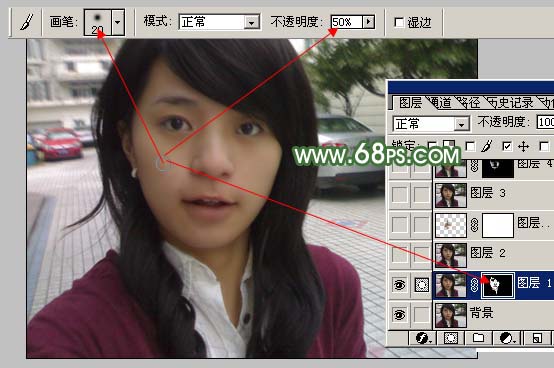Select the transparent checkered layer thumbnail
Screen dimensions: 554x368
click(450, 225)
